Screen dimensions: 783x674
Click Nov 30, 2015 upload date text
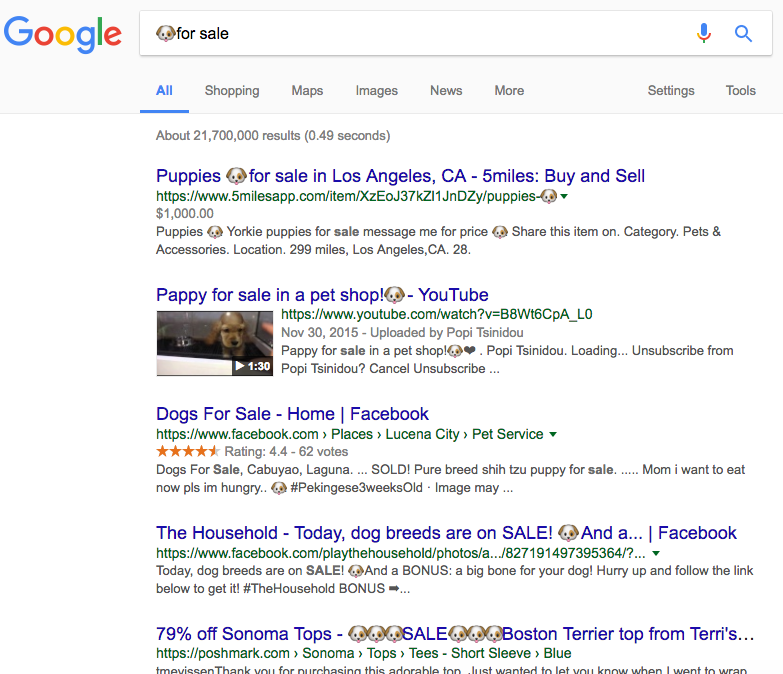coord(320,333)
